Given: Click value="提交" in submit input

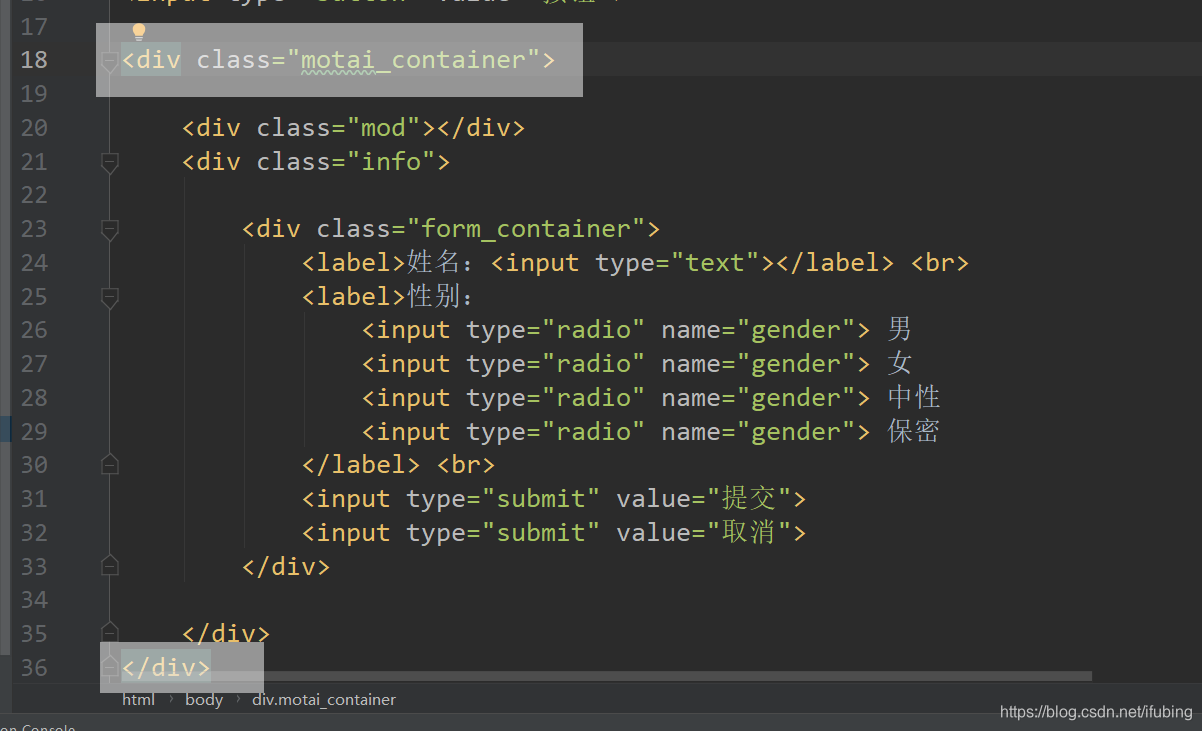Looking at the screenshot, I should (703, 499).
